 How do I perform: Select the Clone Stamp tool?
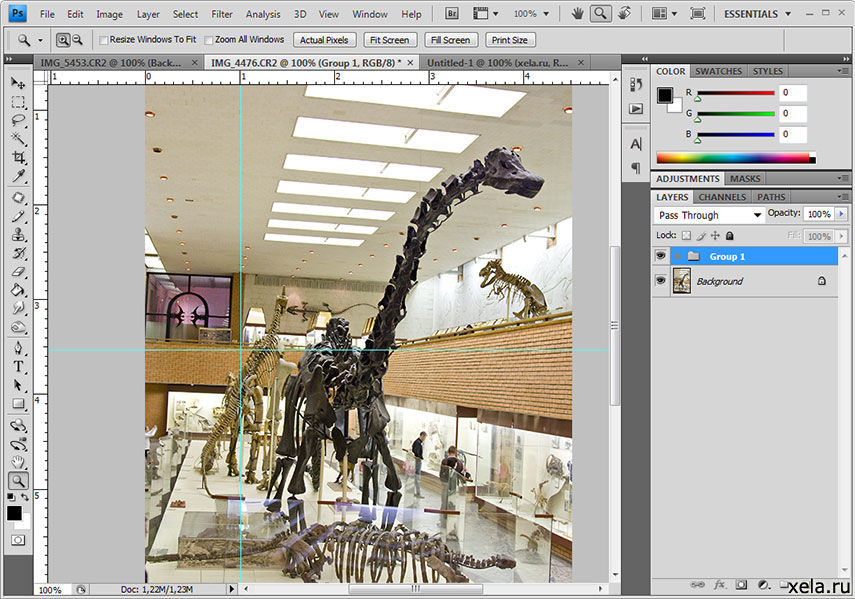click(18, 234)
